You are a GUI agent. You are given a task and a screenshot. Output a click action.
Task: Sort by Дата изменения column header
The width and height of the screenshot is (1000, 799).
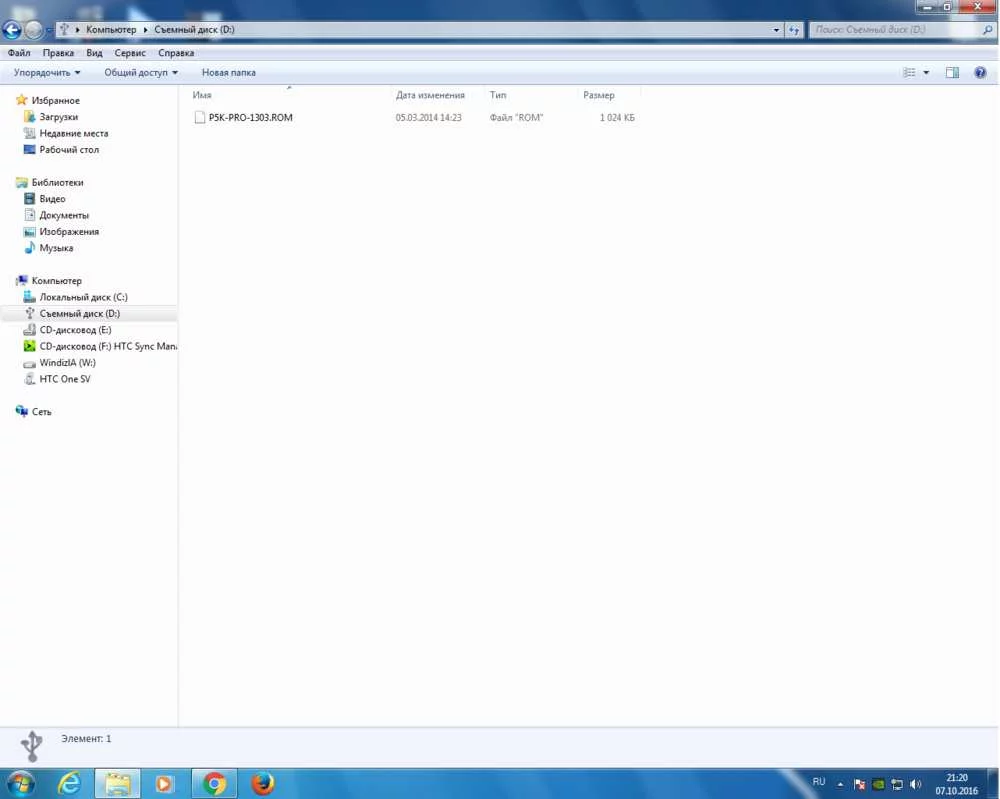430,95
